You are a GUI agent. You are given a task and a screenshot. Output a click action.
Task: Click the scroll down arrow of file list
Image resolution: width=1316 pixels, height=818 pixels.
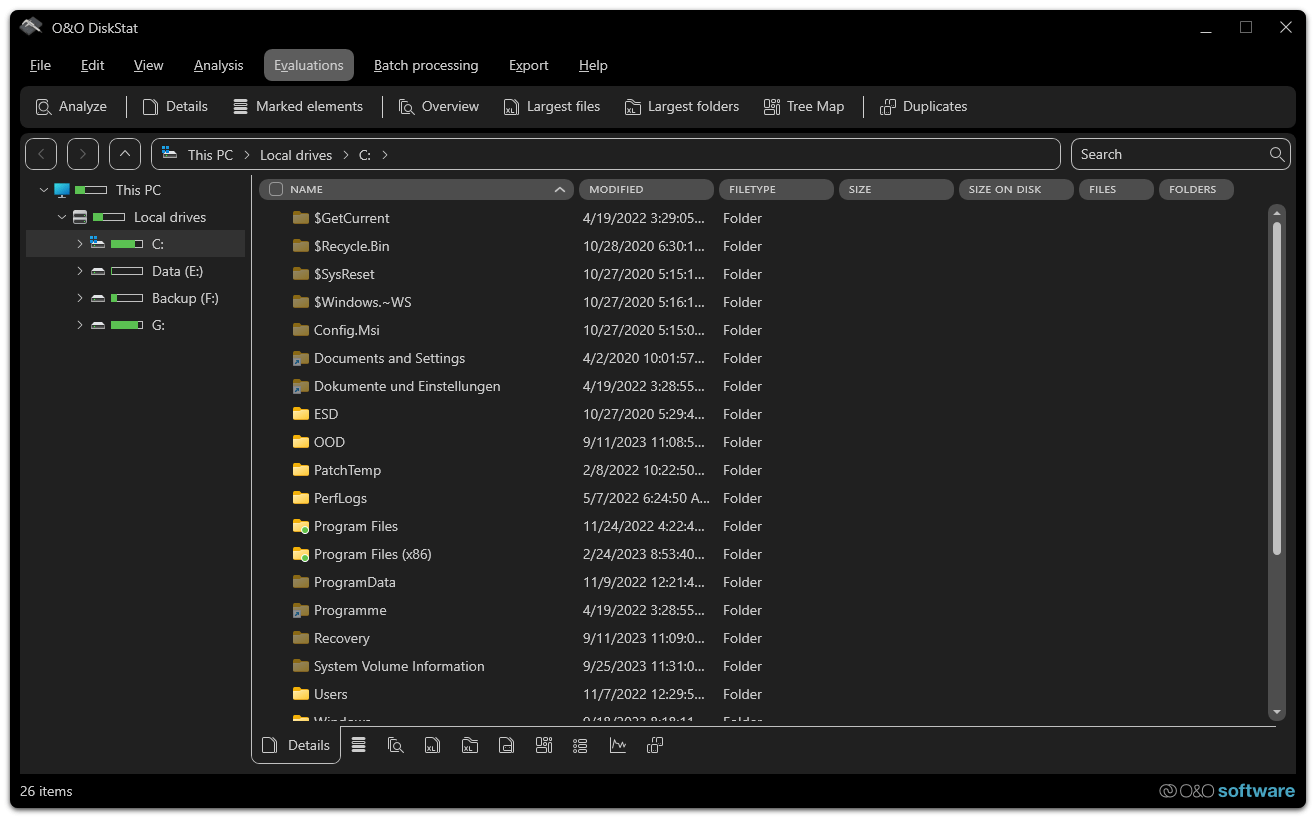pyautogui.click(x=1276, y=712)
